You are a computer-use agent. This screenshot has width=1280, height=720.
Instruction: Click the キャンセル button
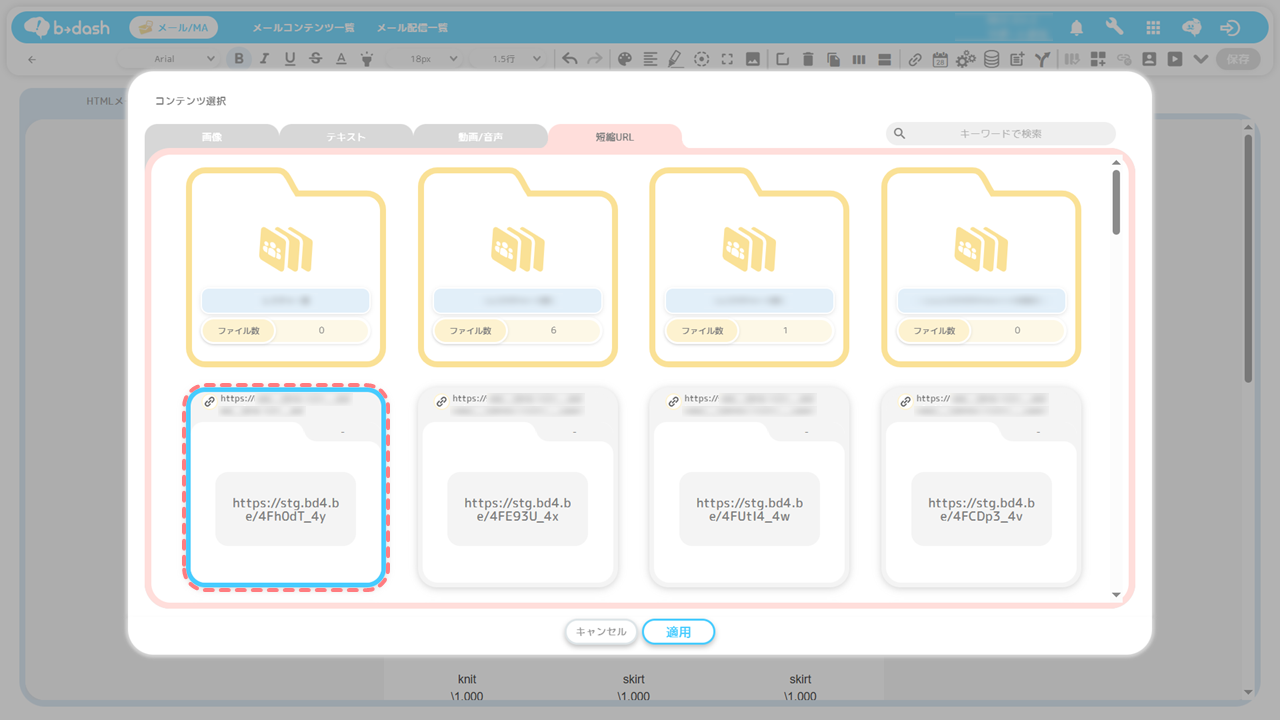click(x=601, y=632)
